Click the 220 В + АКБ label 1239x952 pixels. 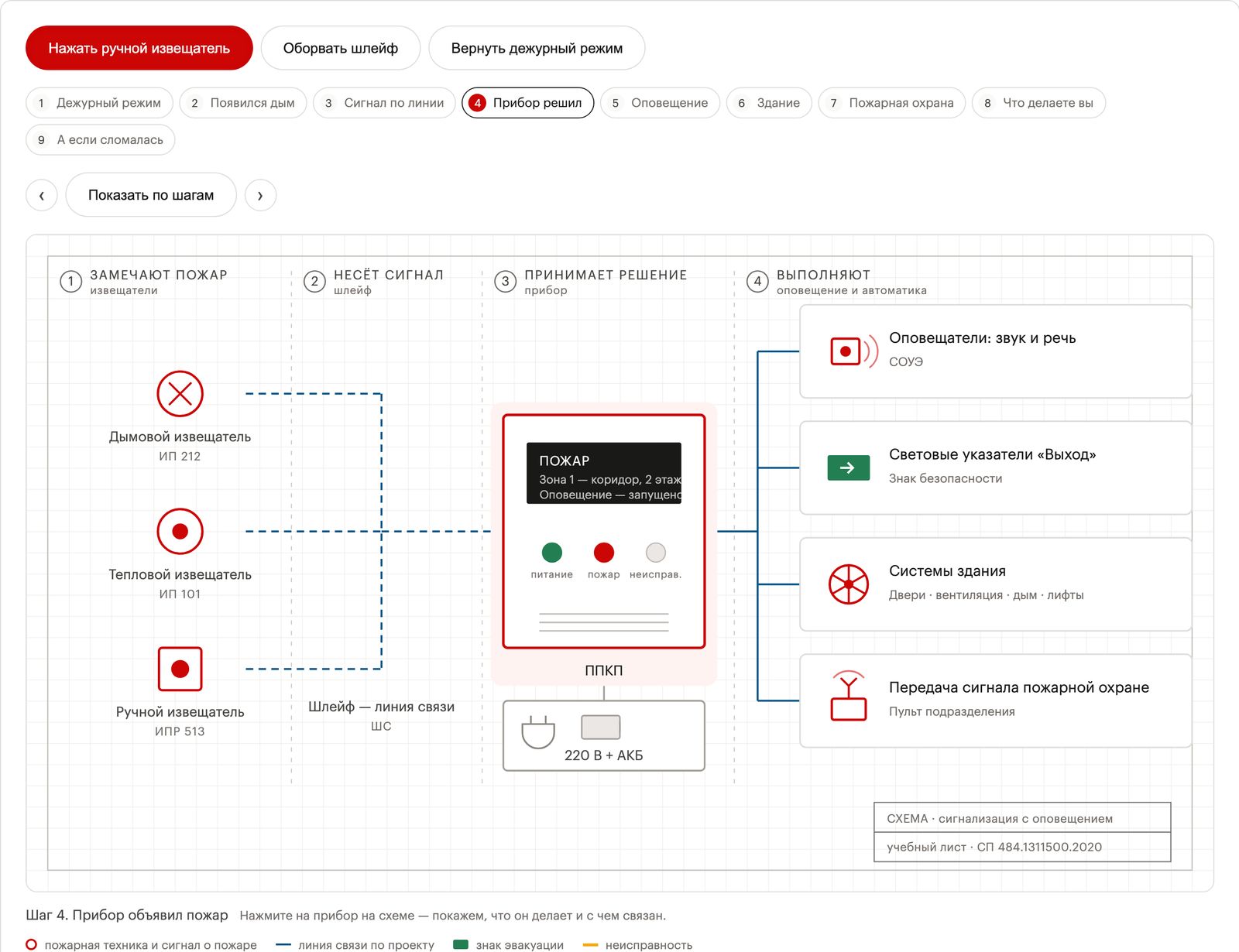604,755
